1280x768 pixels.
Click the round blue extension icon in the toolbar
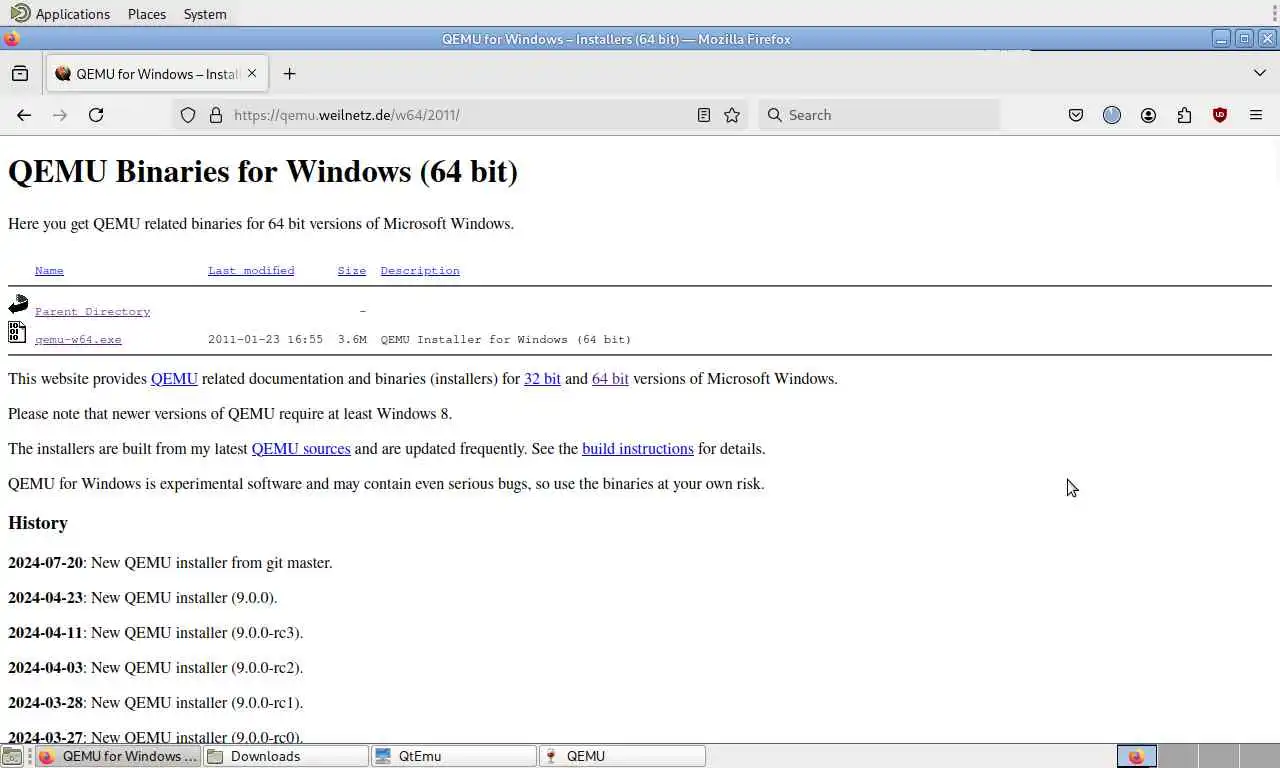click(1112, 115)
